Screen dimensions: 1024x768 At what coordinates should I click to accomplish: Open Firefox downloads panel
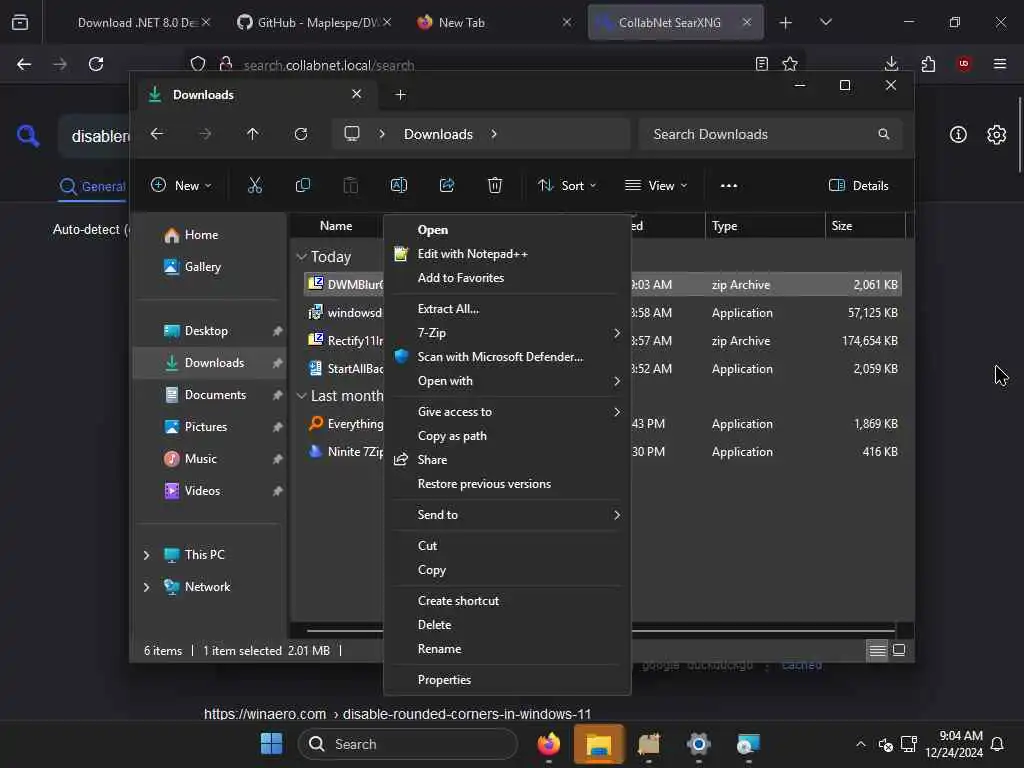[x=891, y=64]
